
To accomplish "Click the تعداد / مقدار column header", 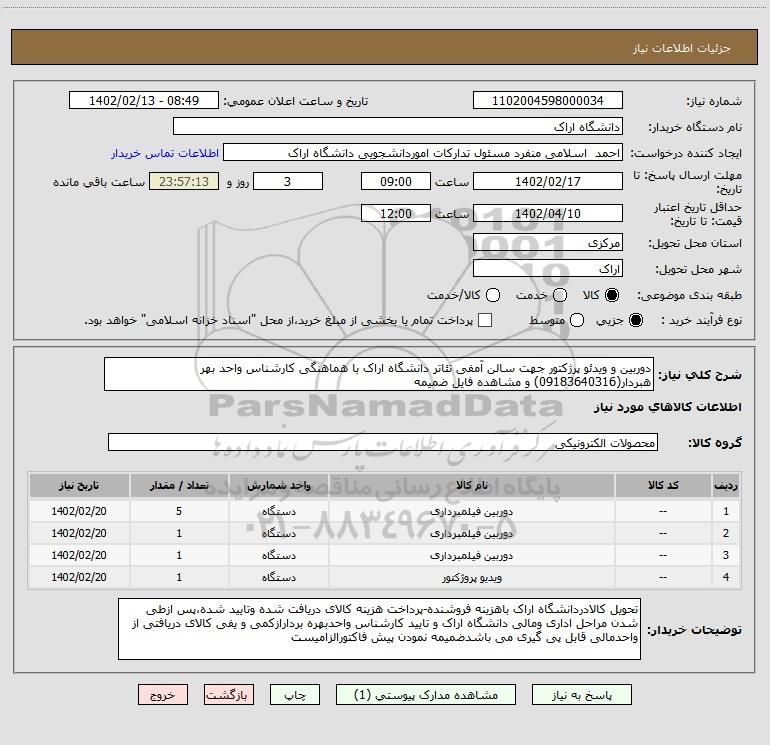I will (x=179, y=486).
